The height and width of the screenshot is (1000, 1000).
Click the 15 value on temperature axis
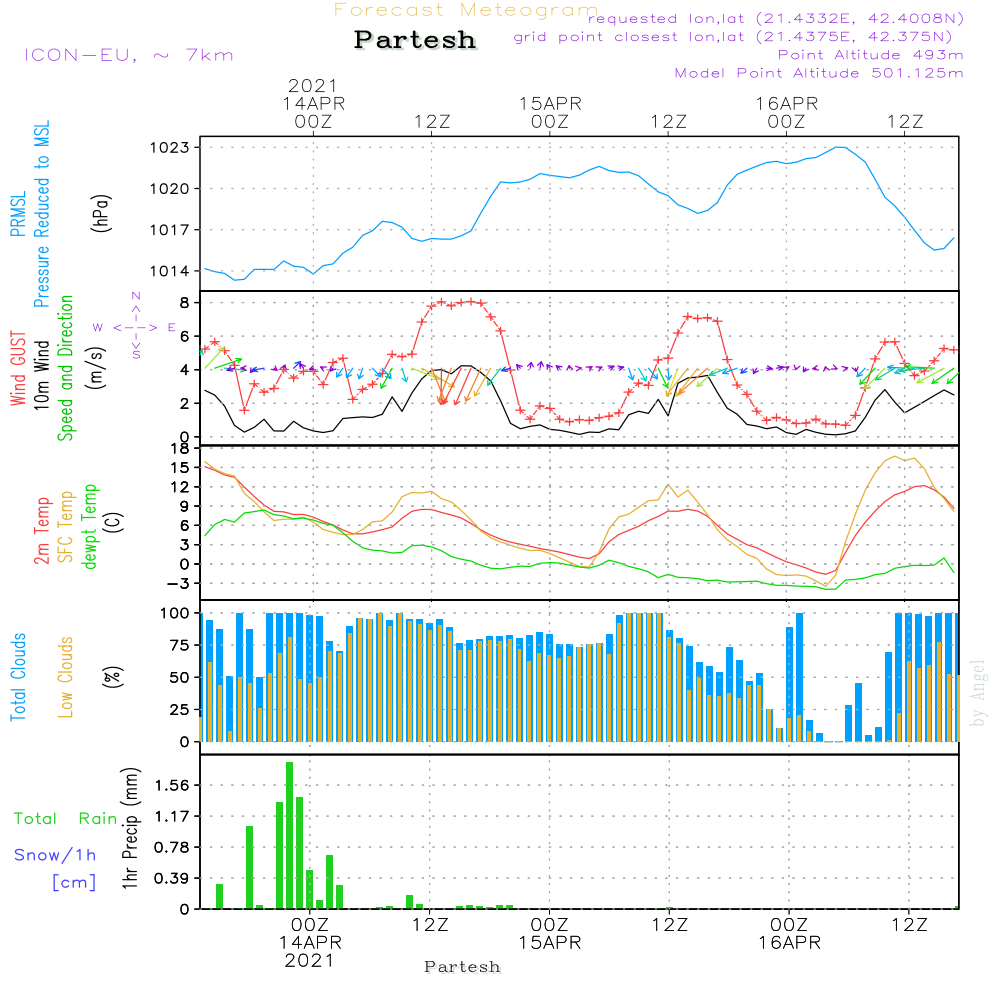[x=180, y=468]
